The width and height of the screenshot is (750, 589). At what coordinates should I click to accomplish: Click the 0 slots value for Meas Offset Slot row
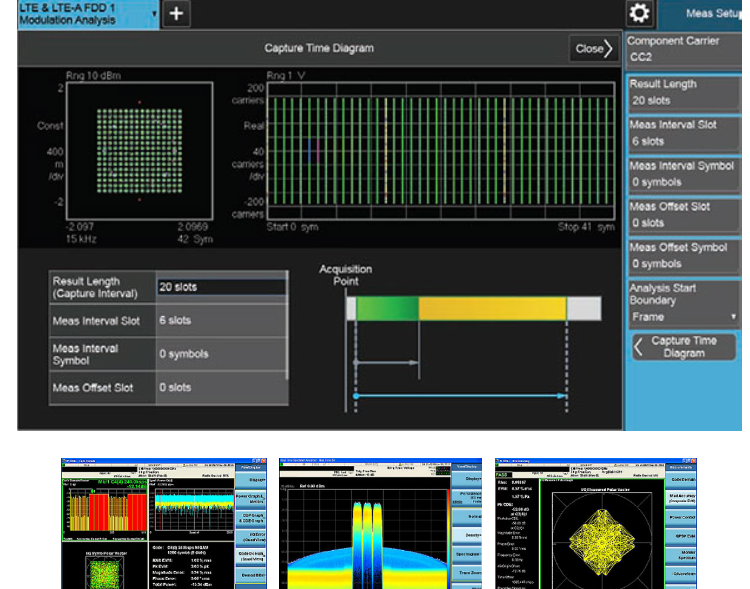(175, 388)
